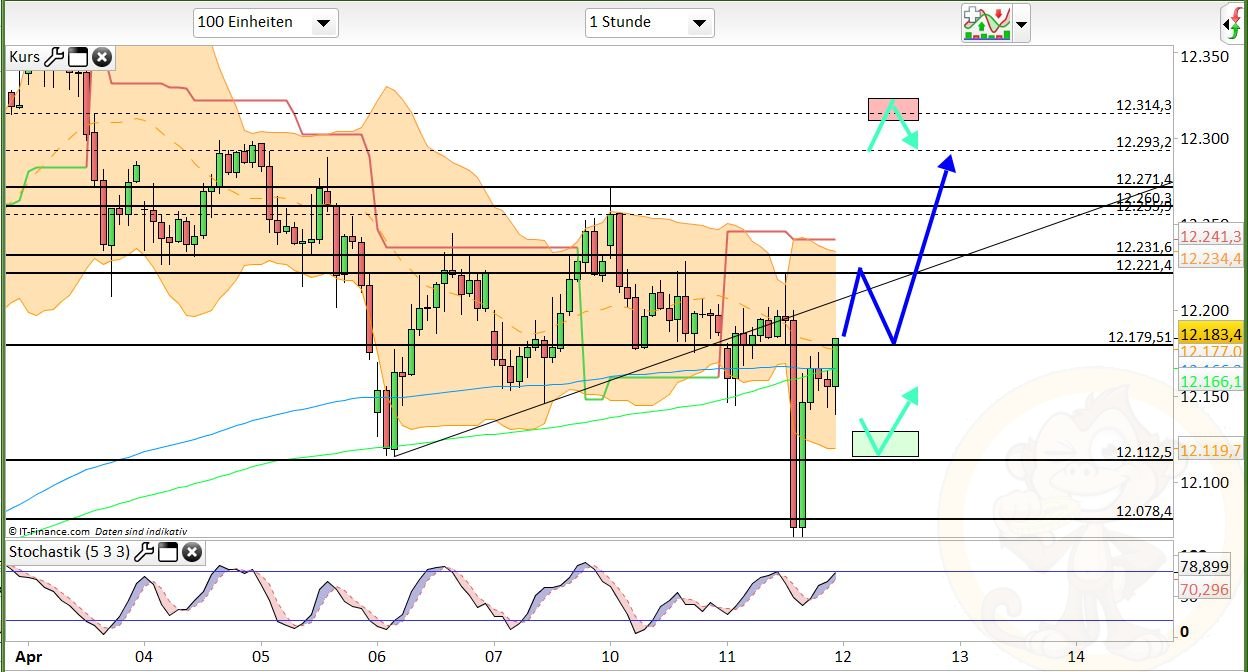Screen dimensions: 1248x672
Task: Open Stochastik settings via its wrench icon
Action: click(144, 552)
